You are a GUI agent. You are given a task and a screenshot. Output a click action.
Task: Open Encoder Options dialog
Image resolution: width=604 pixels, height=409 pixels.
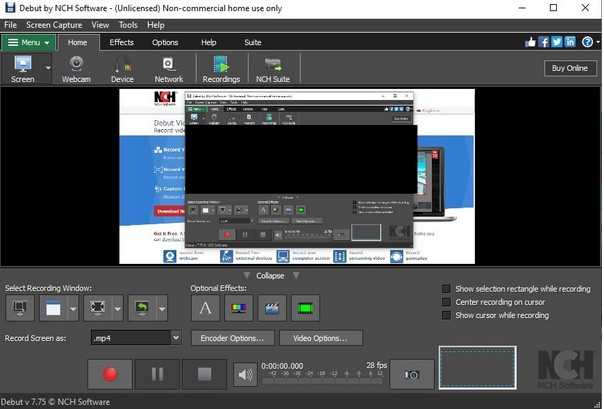point(232,338)
